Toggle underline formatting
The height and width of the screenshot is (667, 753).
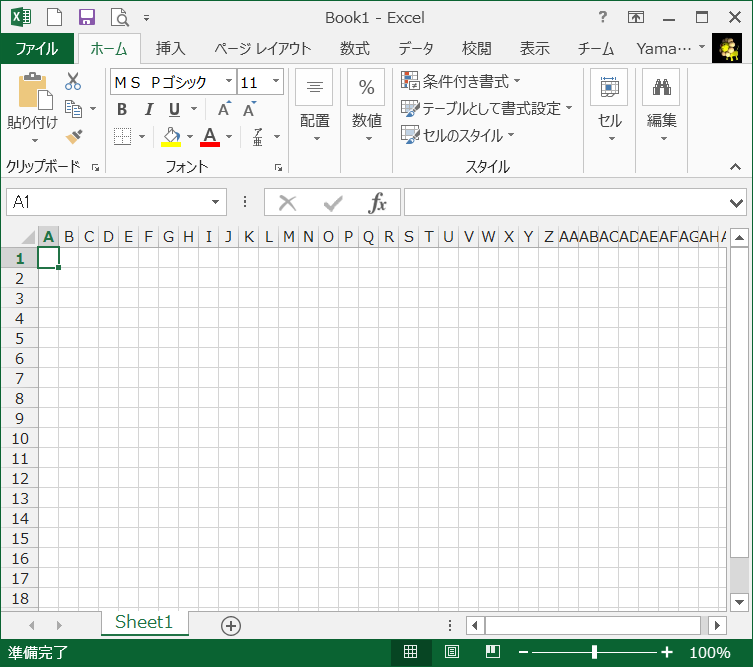[174, 109]
